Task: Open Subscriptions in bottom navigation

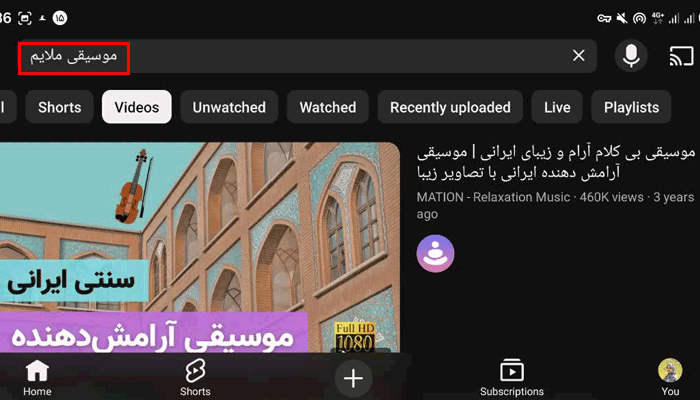Action: (512, 378)
